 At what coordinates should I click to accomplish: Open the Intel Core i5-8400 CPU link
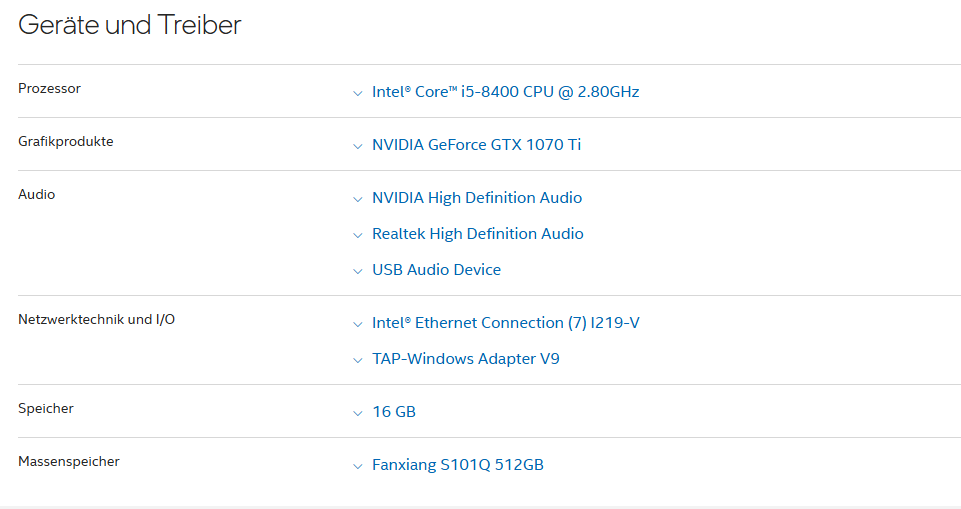(x=506, y=92)
